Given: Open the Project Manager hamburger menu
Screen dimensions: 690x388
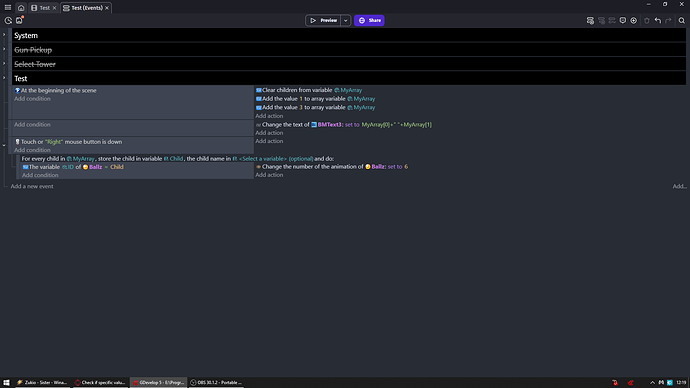Looking at the screenshot, I should [8, 7].
